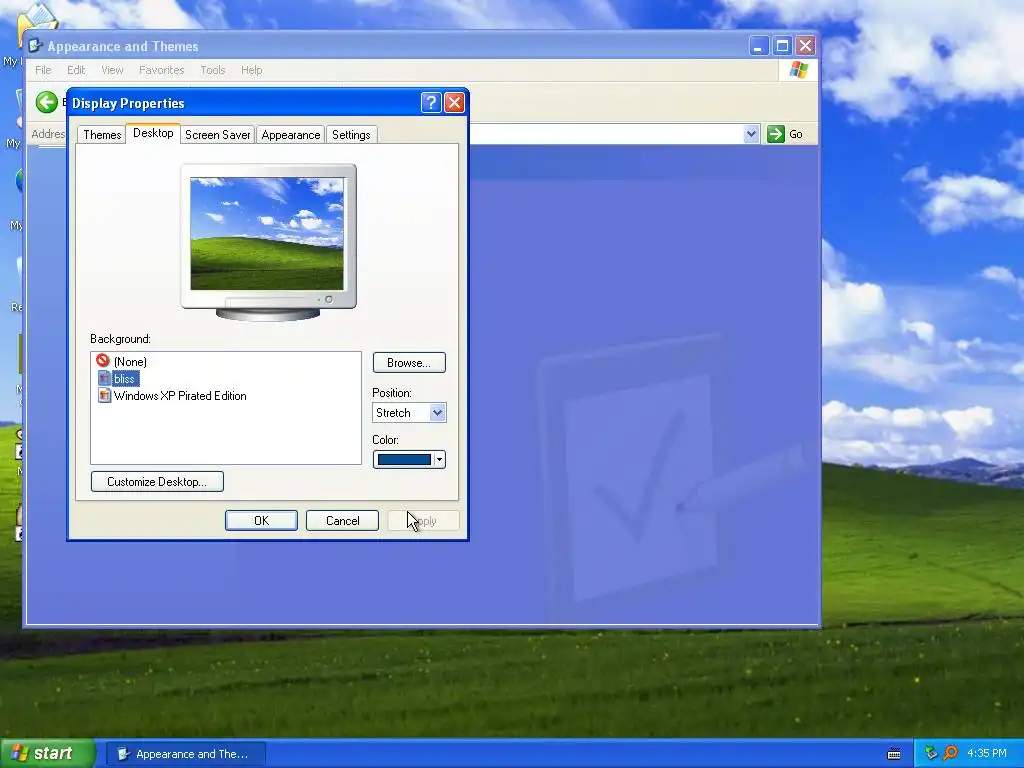The width and height of the screenshot is (1024, 768).
Task: Maximize the Appearance and Themes window
Action: point(782,46)
